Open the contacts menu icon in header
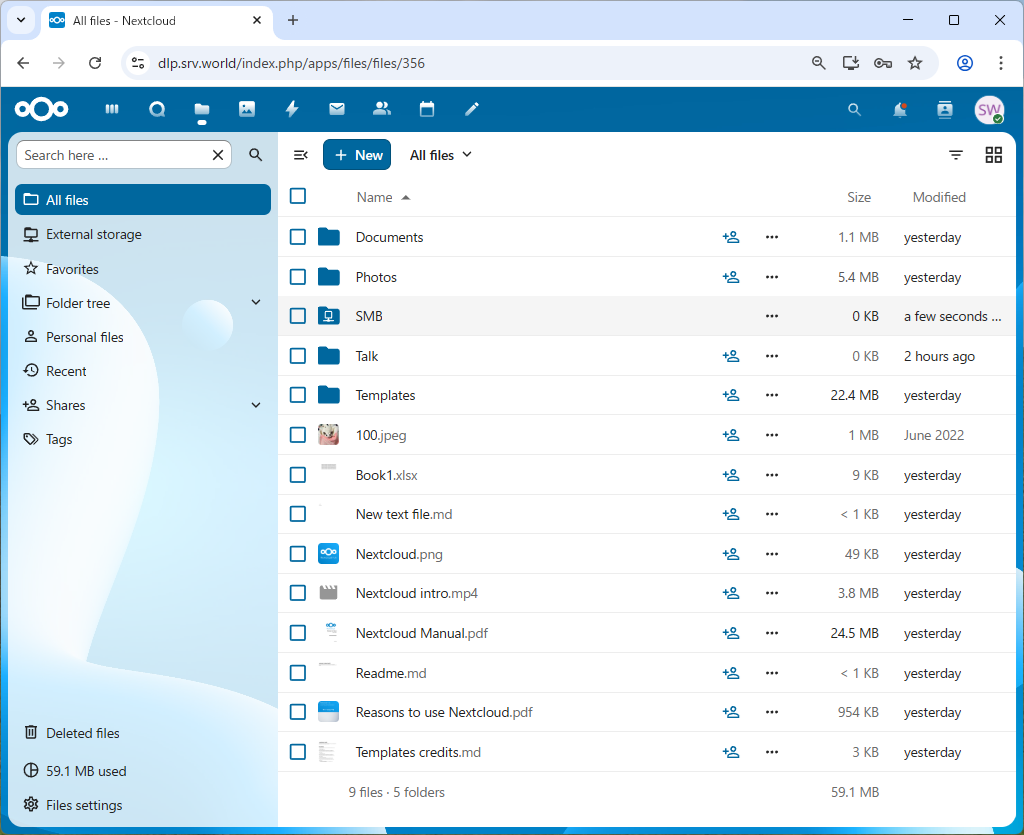This screenshot has width=1024, height=835. coord(945,110)
